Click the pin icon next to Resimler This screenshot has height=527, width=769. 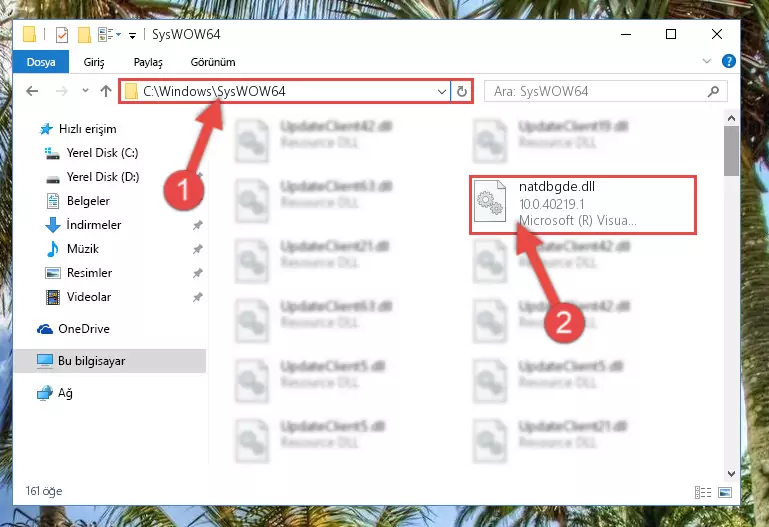[x=197, y=273]
